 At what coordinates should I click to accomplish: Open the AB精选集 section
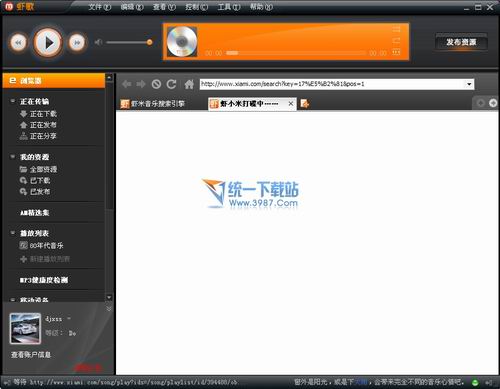pos(35,212)
